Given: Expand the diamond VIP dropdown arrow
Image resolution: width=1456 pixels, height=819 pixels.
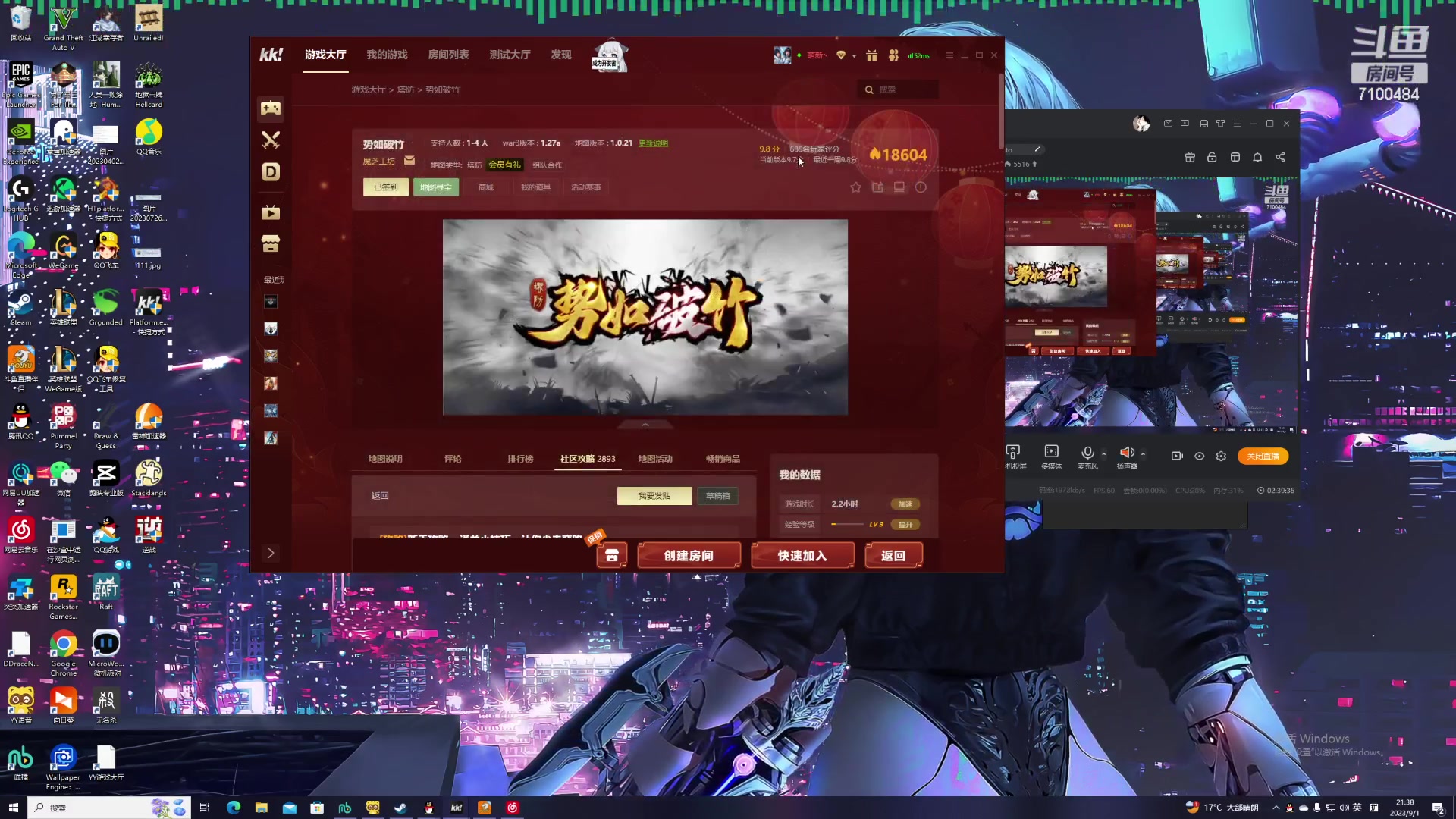Looking at the screenshot, I should (854, 56).
